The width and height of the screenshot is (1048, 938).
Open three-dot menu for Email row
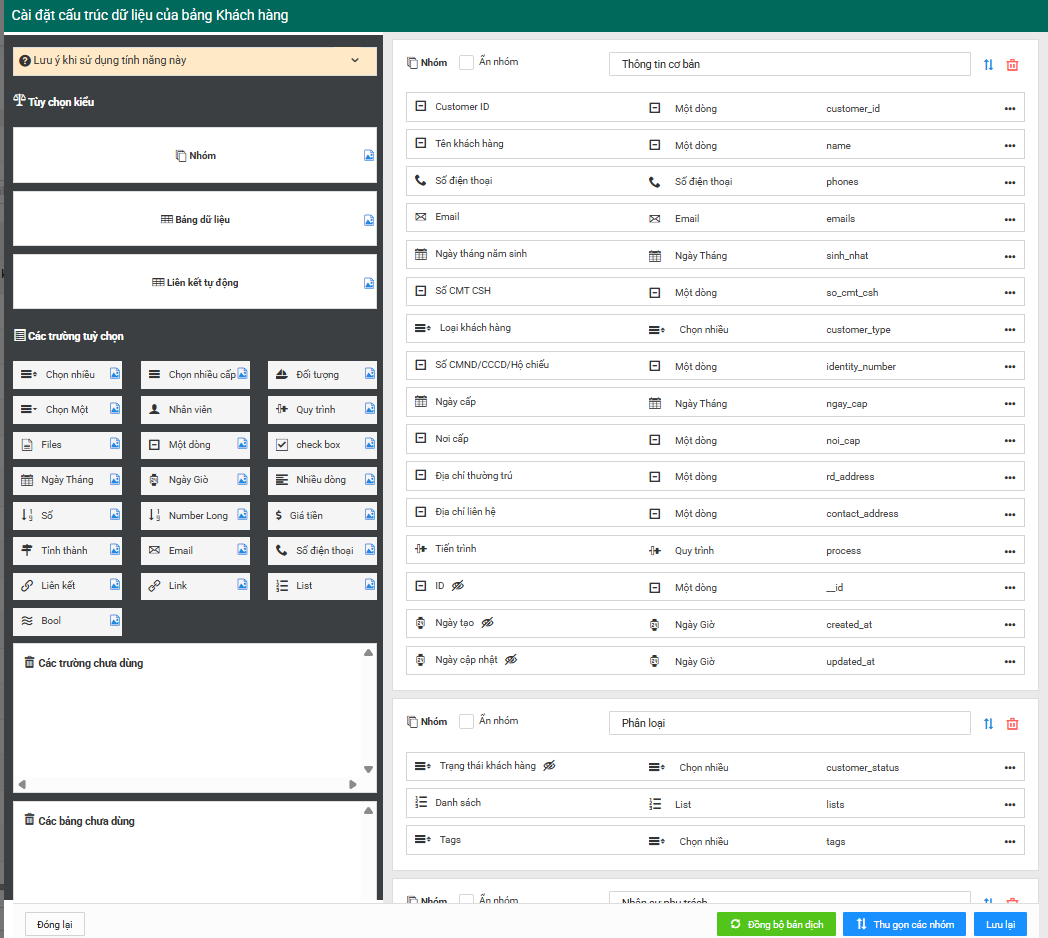tap(1010, 219)
